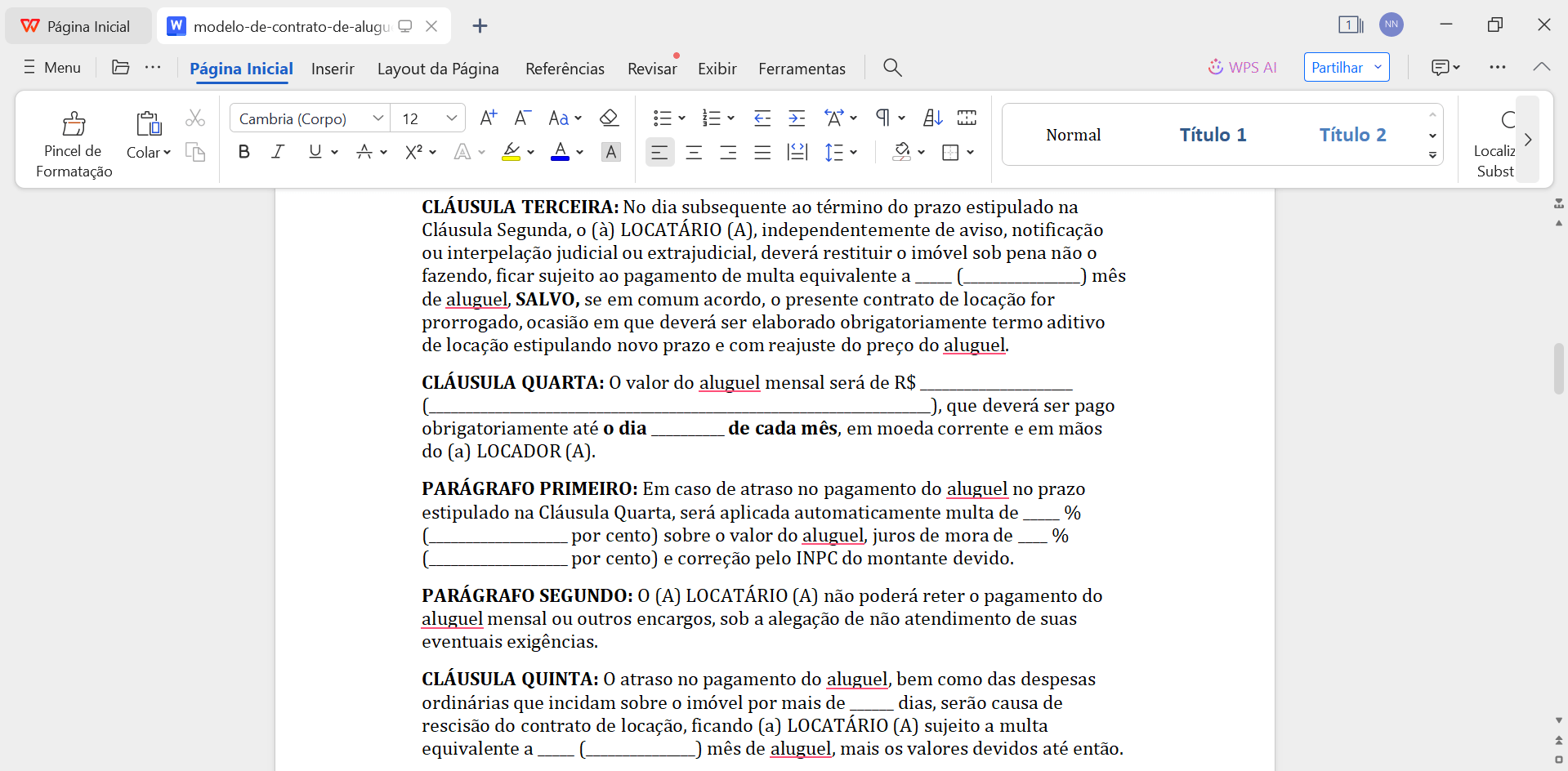Screen dimensions: 1568x771
Task: Open the search magnifier icon
Action: pyautogui.click(x=892, y=68)
